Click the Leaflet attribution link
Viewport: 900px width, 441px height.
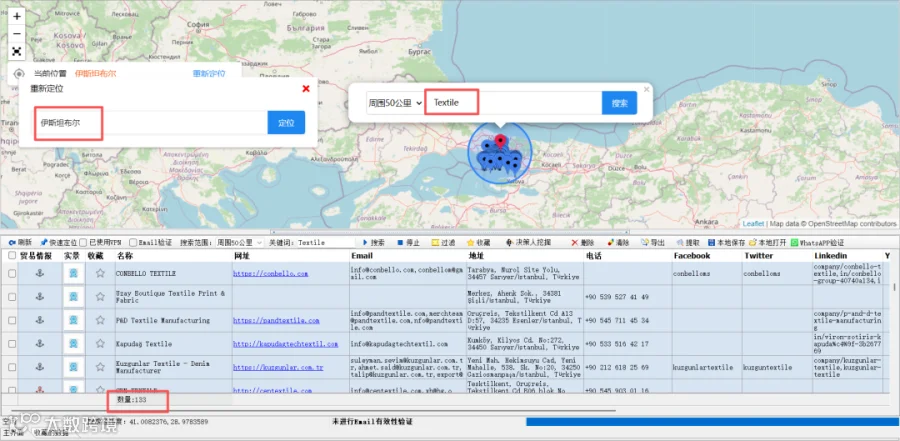click(x=753, y=224)
